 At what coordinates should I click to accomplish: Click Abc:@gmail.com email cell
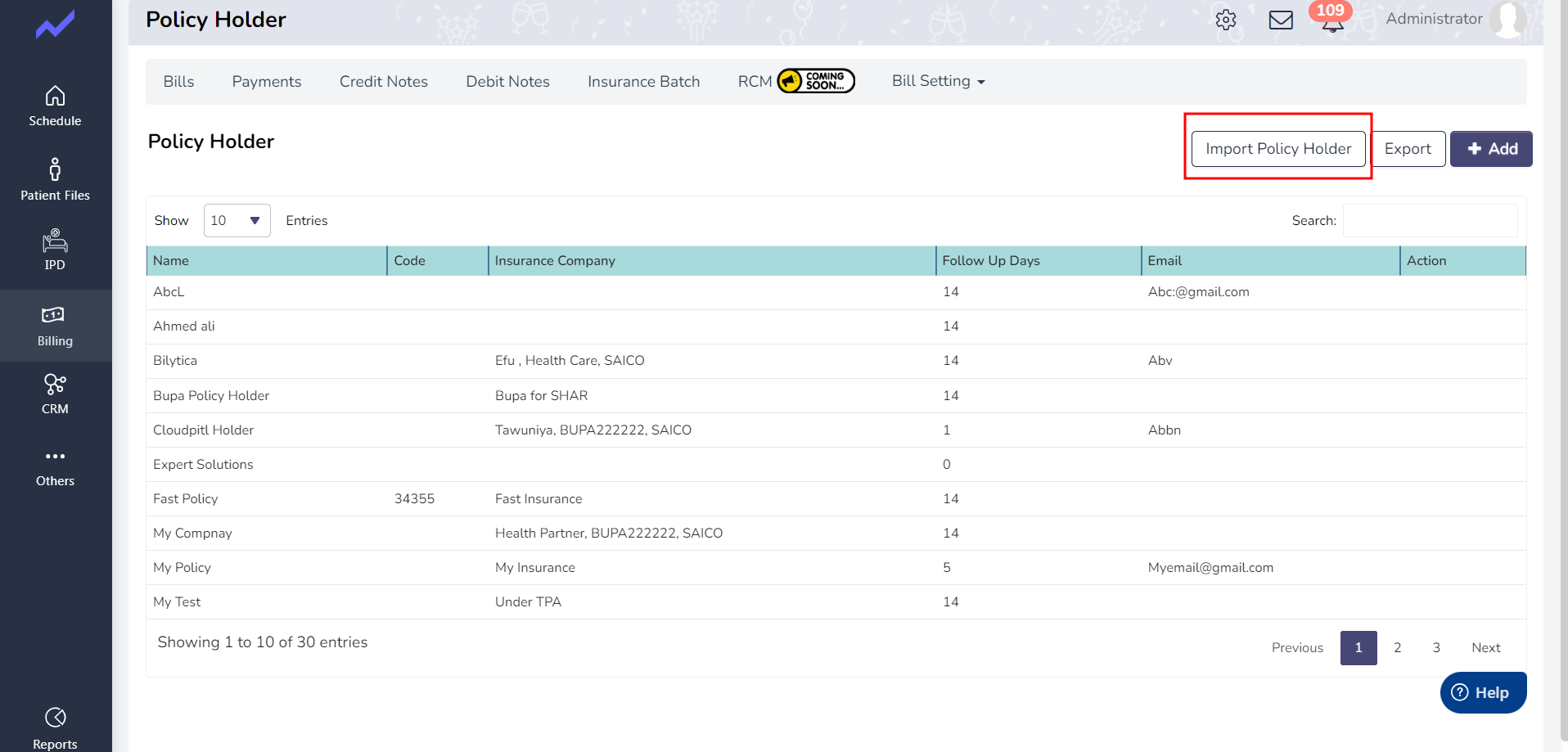pyautogui.click(x=1198, y=292)
